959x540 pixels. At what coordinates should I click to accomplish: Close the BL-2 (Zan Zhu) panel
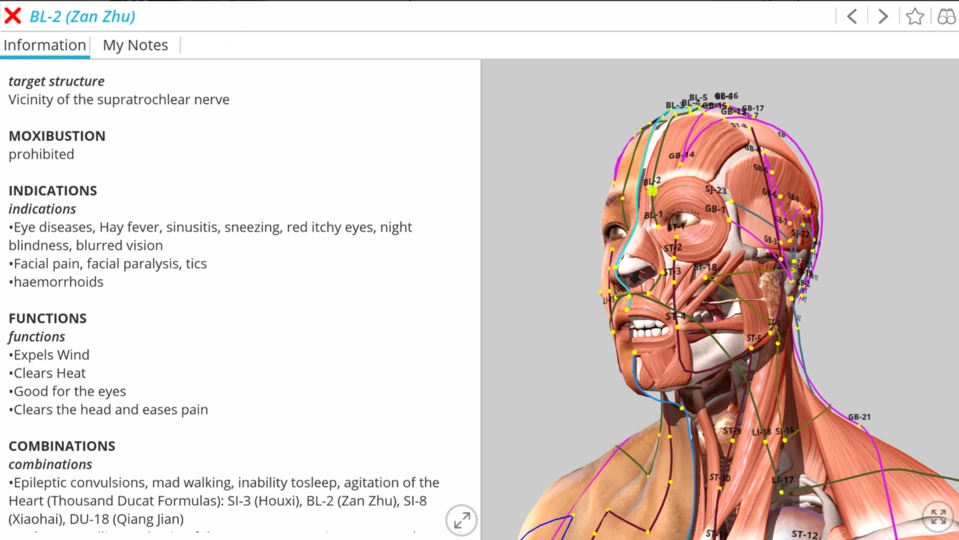coord(13,16)
